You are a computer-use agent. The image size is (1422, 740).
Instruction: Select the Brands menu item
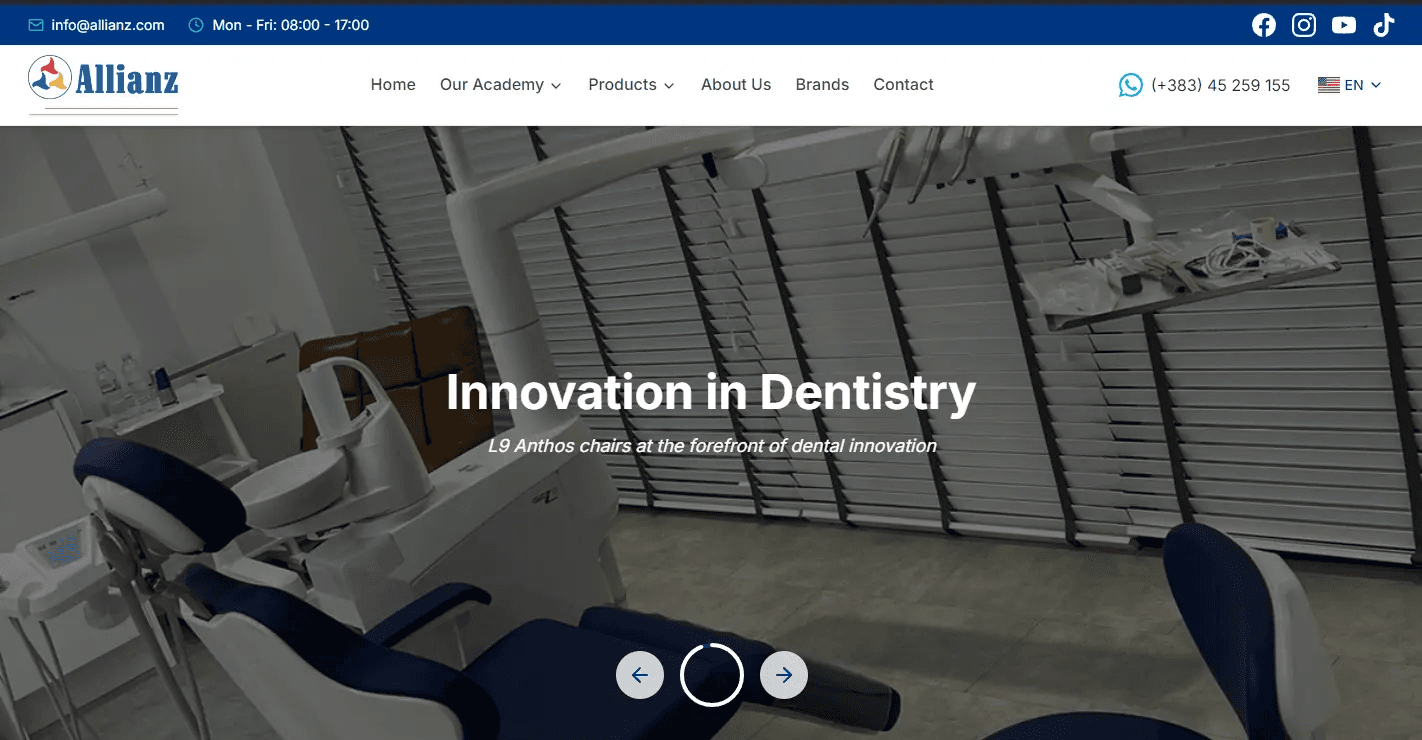pyautogui.click(x=822, y=85)
